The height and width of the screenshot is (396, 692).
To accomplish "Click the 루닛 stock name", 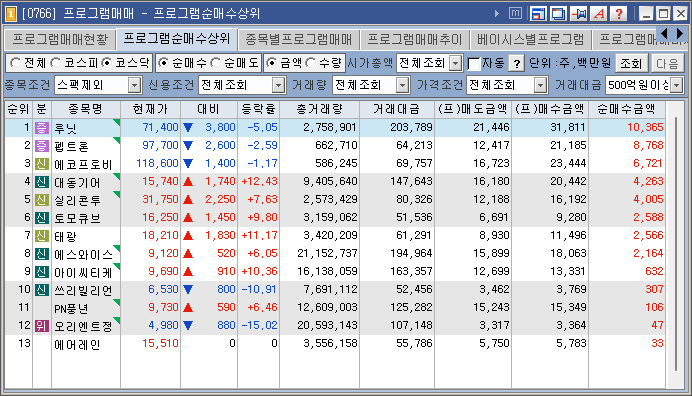I will coord(65,128).
